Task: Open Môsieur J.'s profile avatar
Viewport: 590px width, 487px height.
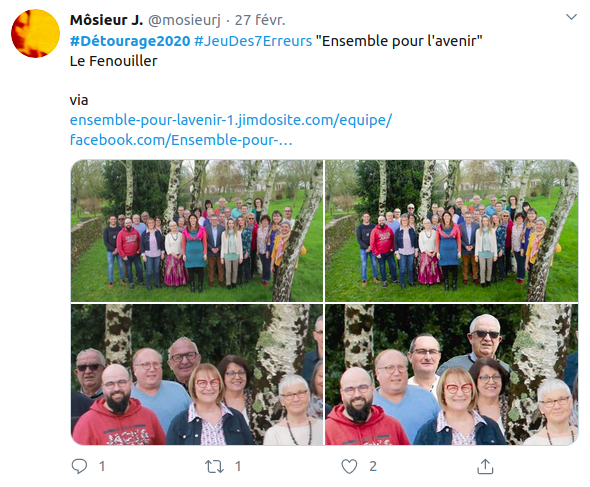Action: pos(35,33)
